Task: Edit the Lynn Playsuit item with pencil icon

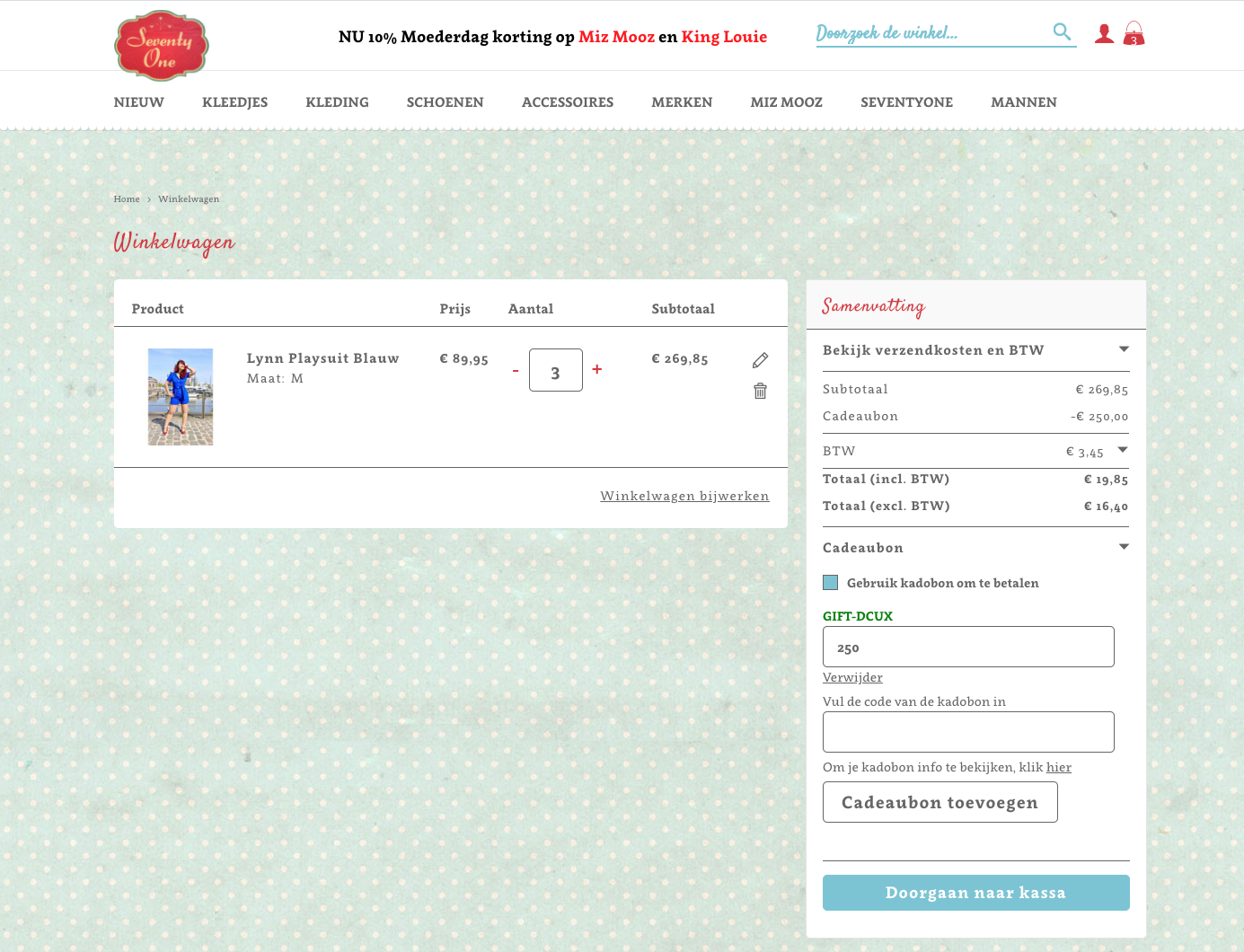Action: pyautogui.click(x=760, y=360)
